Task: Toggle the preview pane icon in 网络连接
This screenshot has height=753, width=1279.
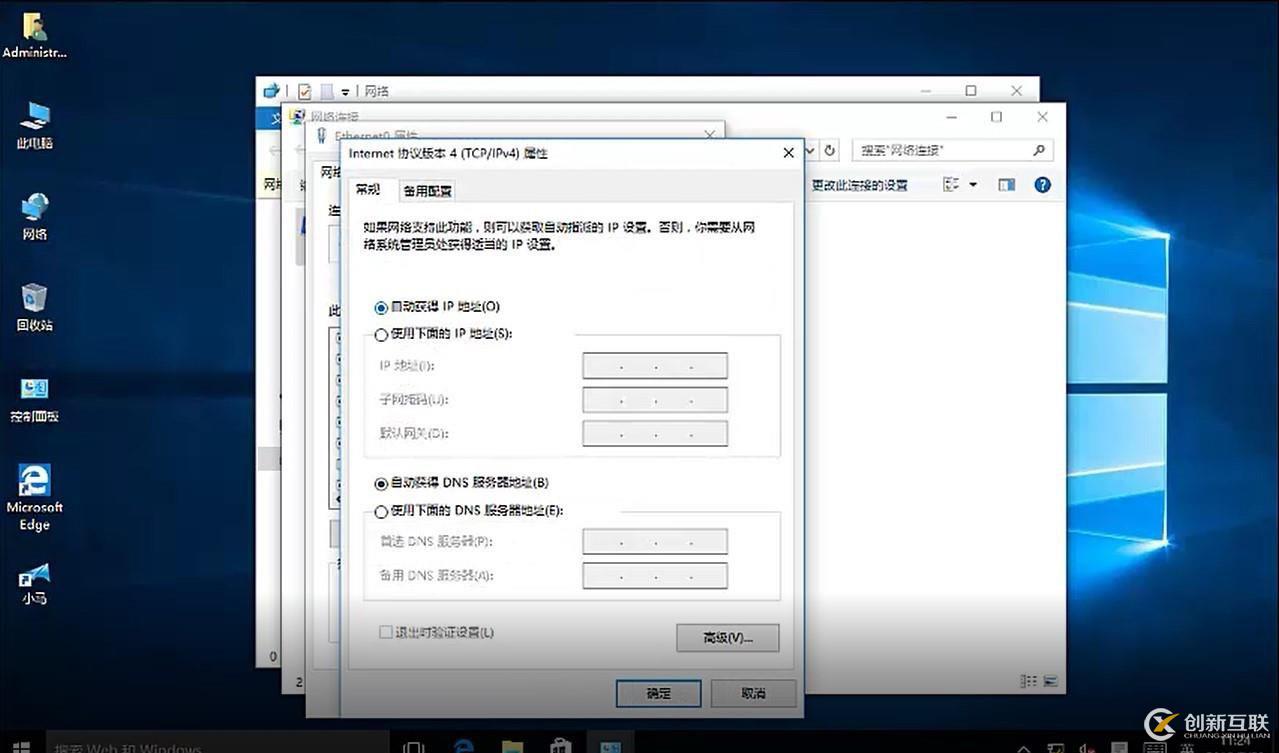Action: tap(1007, 185)
